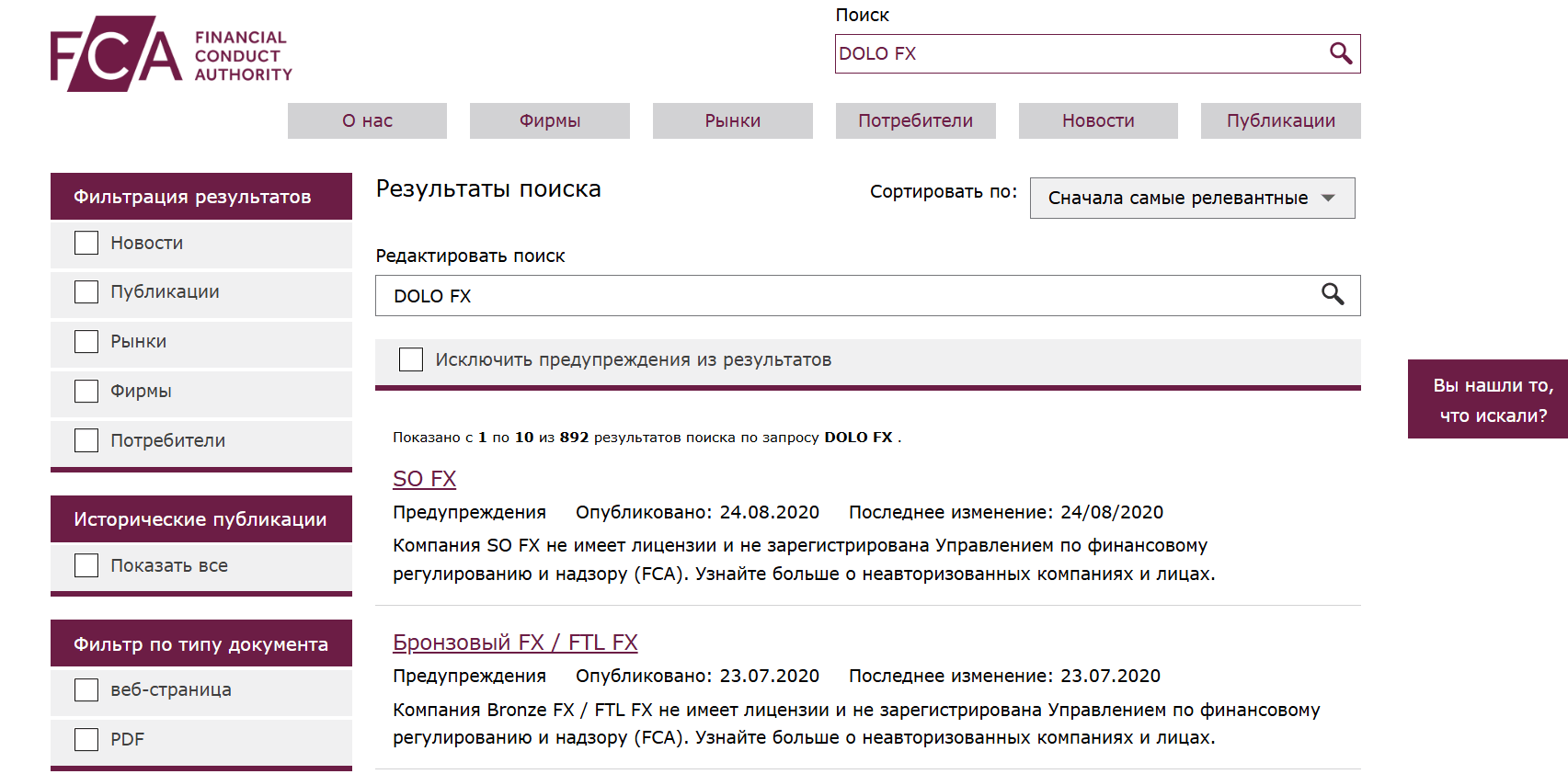
Task: Tick the Публикации filter checkbox
Action: click(x=86, y=292)
